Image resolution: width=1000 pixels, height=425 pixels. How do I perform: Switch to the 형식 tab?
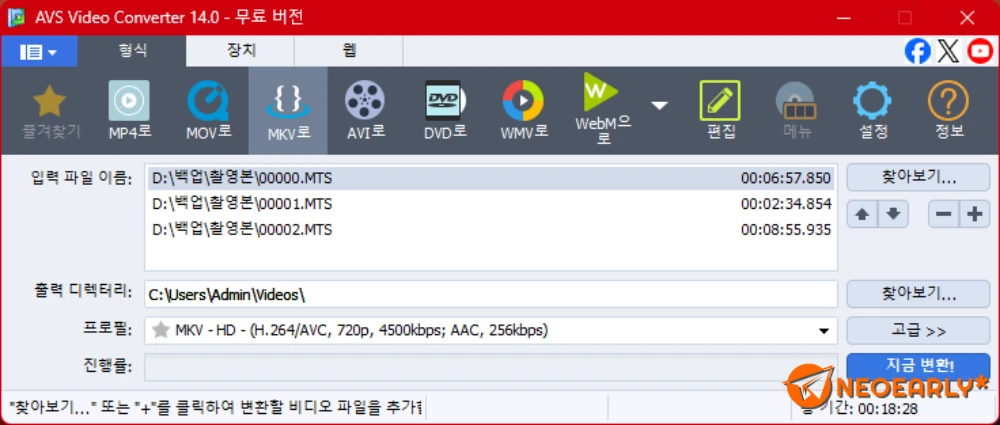click(133, 52)
